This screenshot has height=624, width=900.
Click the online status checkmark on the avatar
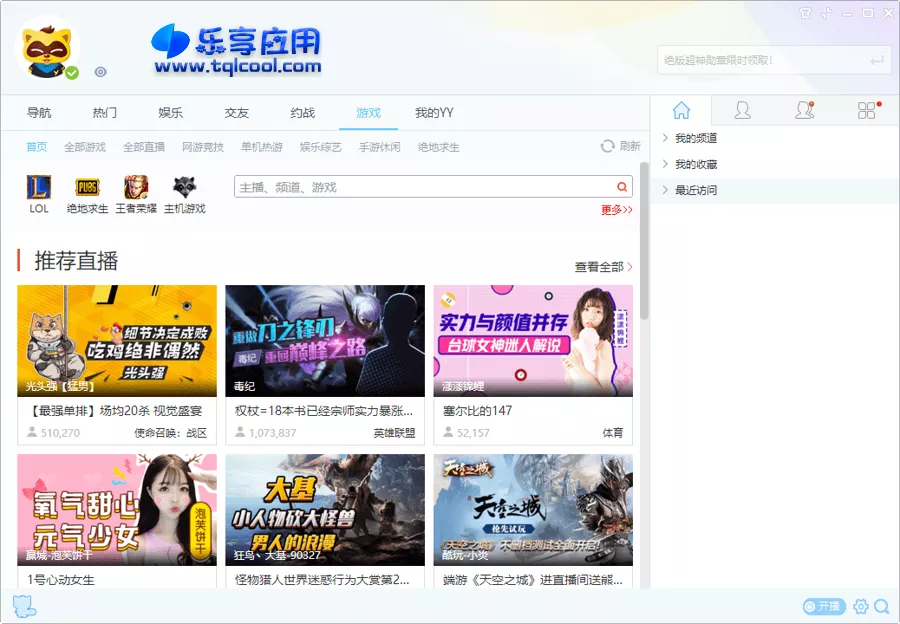(73, 71)
